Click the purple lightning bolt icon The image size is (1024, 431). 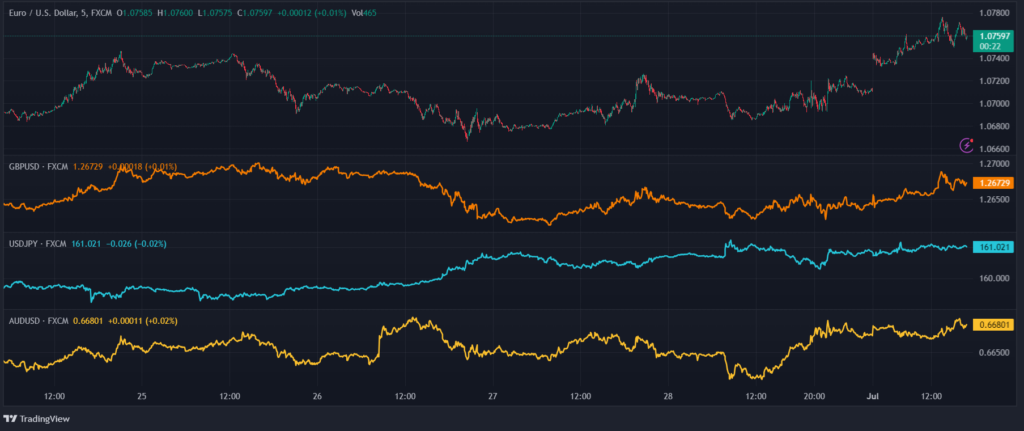966,145
